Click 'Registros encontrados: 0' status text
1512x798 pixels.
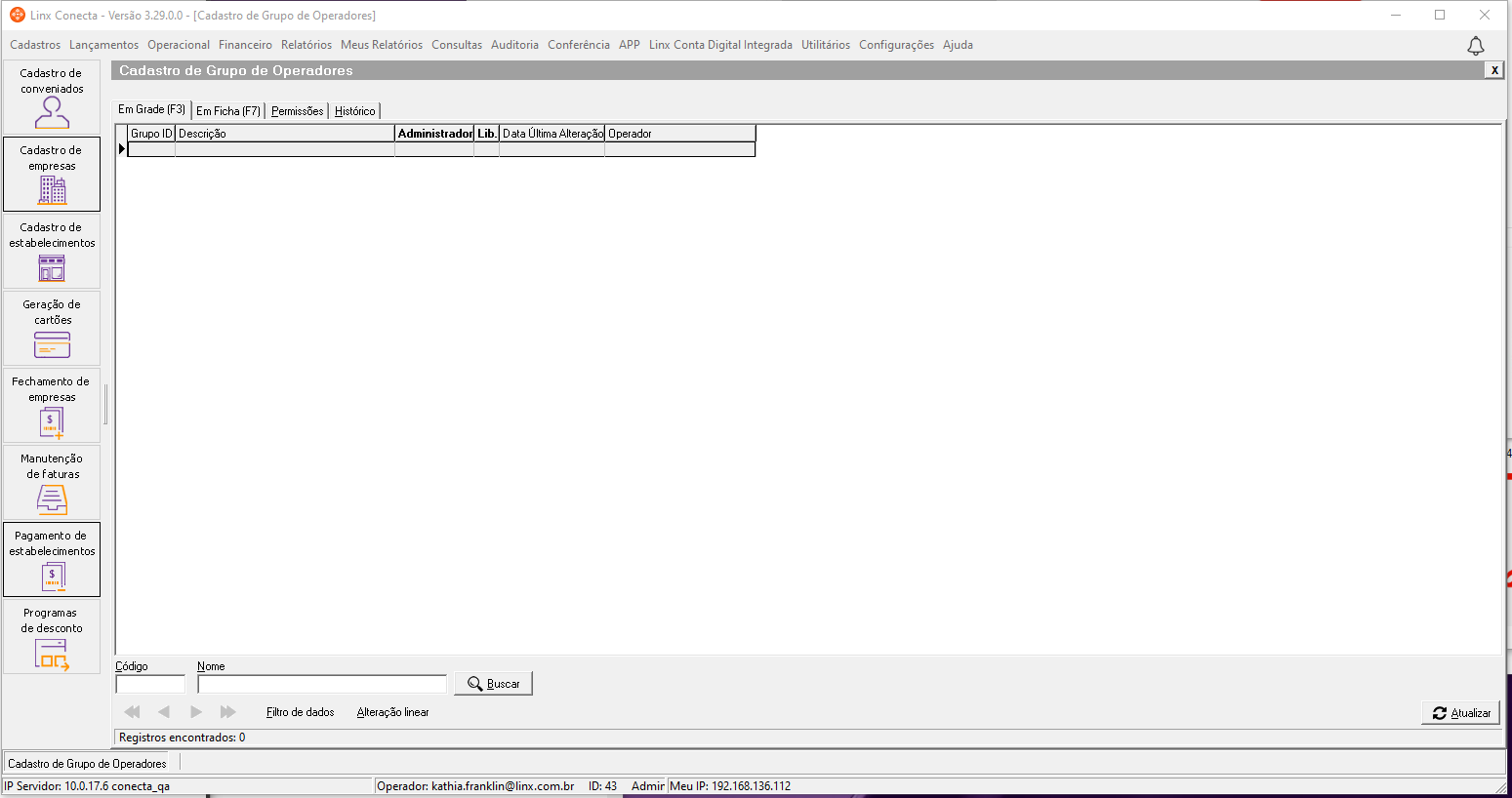click(x=183, y=738)
